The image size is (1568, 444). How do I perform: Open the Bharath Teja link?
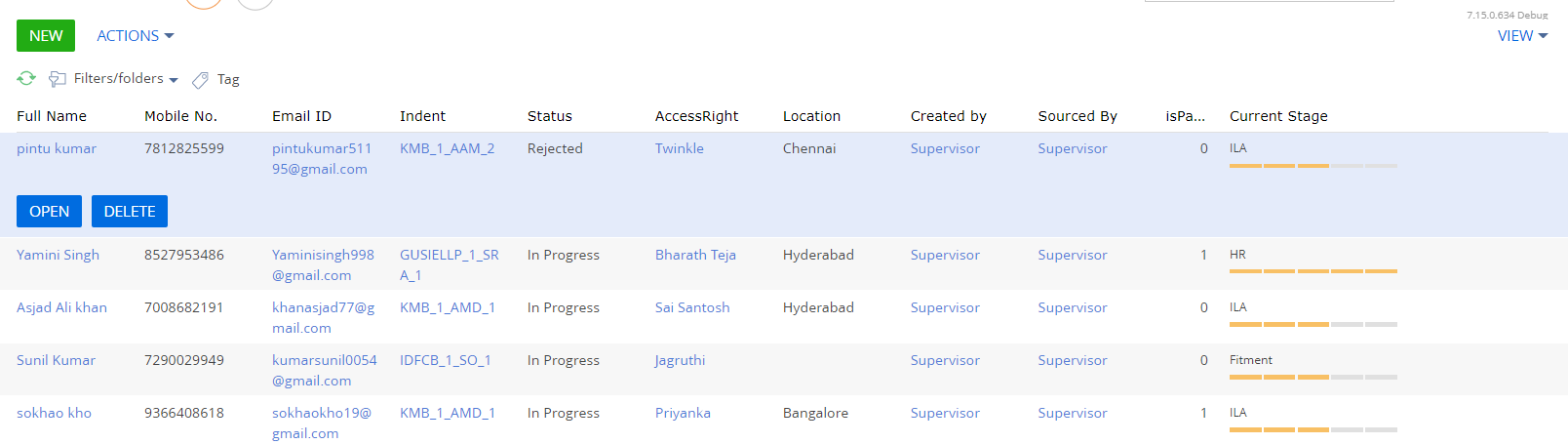click(x=695, y=255)
